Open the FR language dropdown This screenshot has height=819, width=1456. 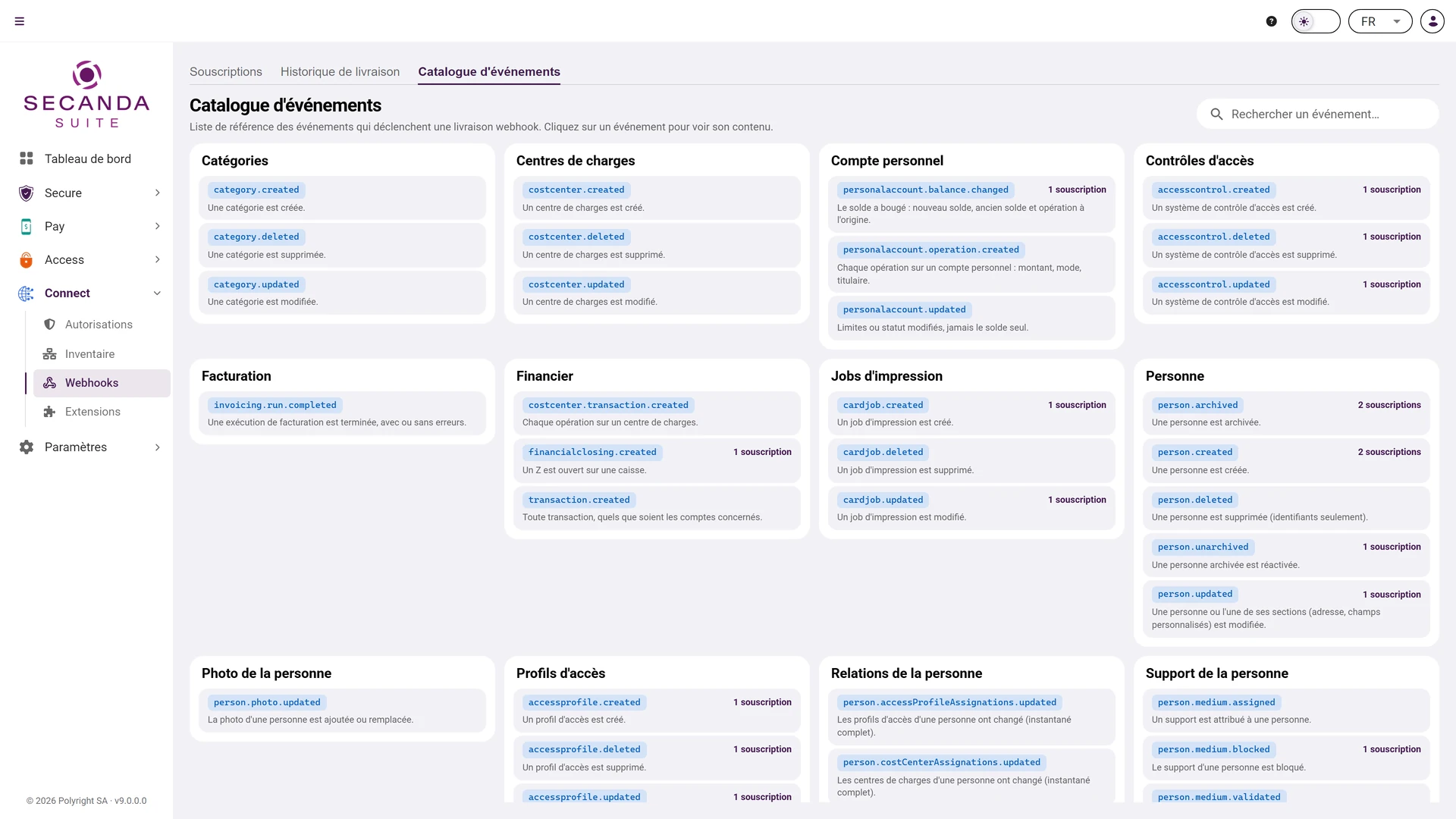1380,21
